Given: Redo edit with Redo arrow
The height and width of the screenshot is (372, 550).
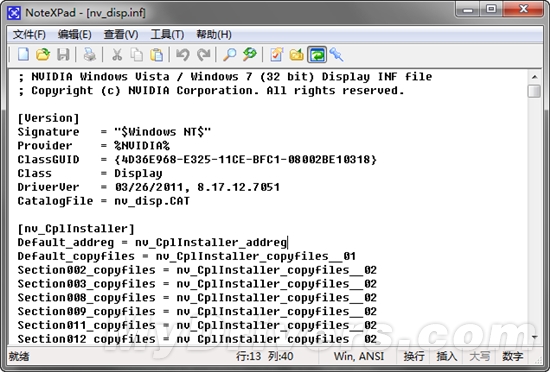Looking at the screenshot, I should click(x=203, y=55).
